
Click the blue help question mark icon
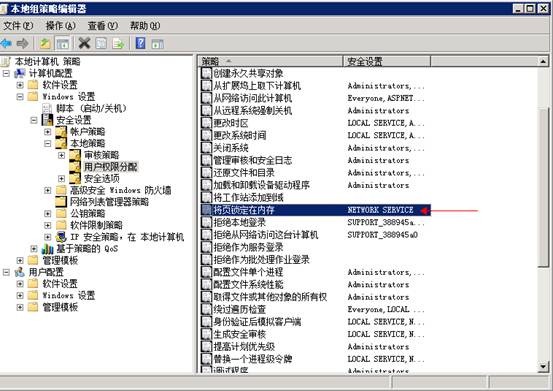pyautogui.click(x=140, y=43)
